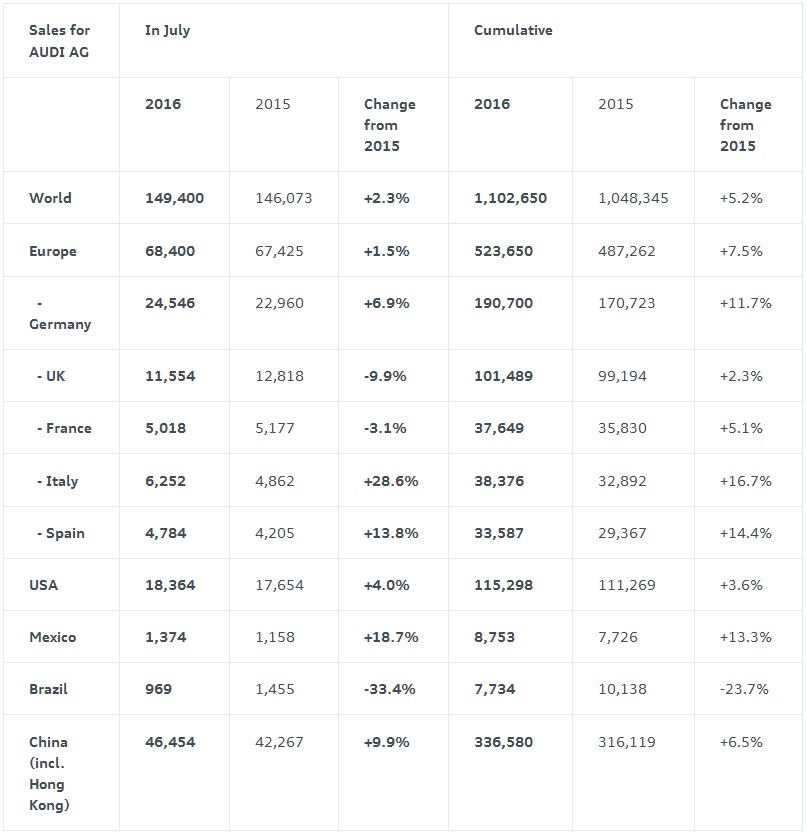Image resolution: width=807 pixels, height=834 pixels.
Task: Click the "In July" column group header
Action: 167,30
